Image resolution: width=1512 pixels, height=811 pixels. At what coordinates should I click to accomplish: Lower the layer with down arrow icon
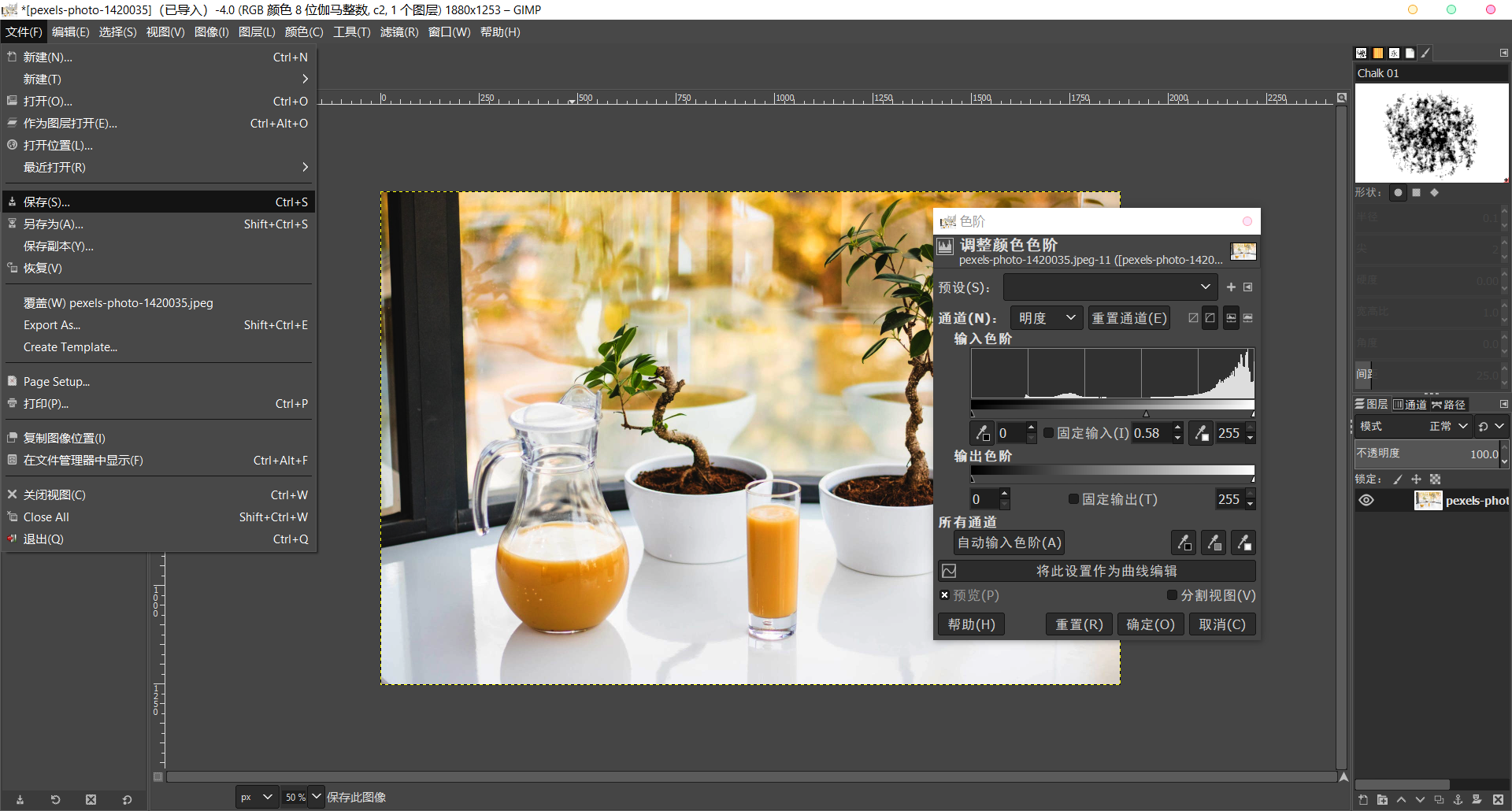[x=1420, y=799]
